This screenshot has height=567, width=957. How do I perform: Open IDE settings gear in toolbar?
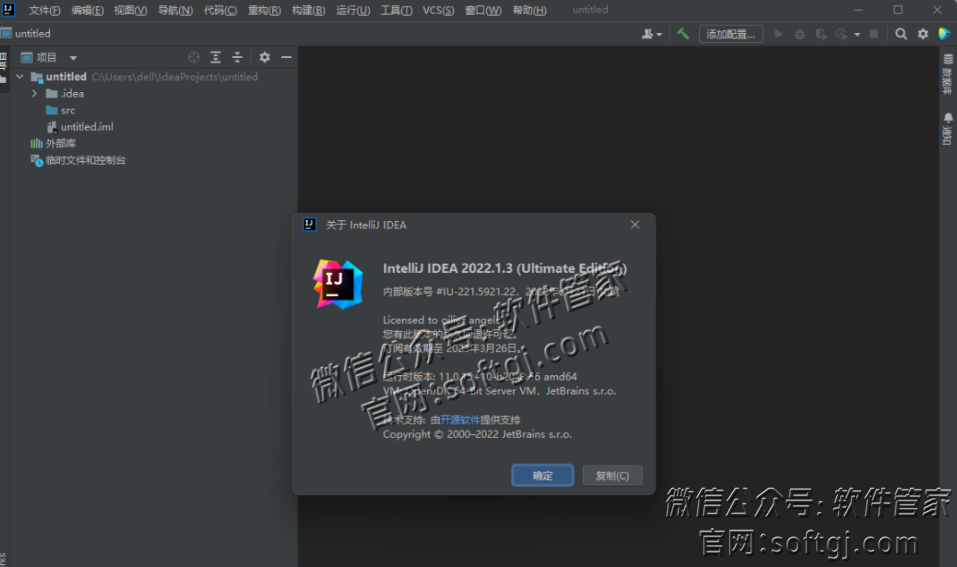point(923,34)
